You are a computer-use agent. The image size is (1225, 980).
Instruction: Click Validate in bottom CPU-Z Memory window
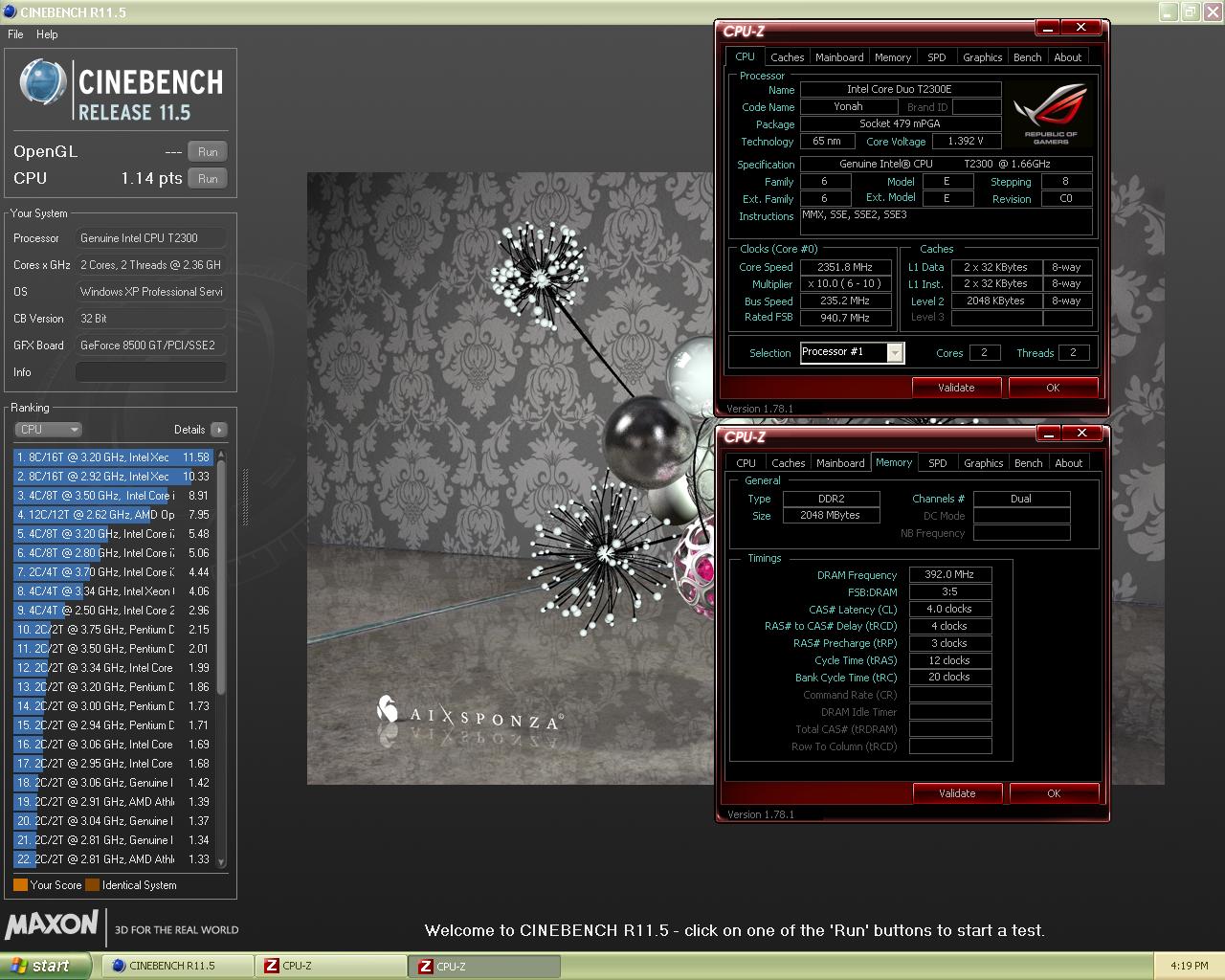click(957, 793)
